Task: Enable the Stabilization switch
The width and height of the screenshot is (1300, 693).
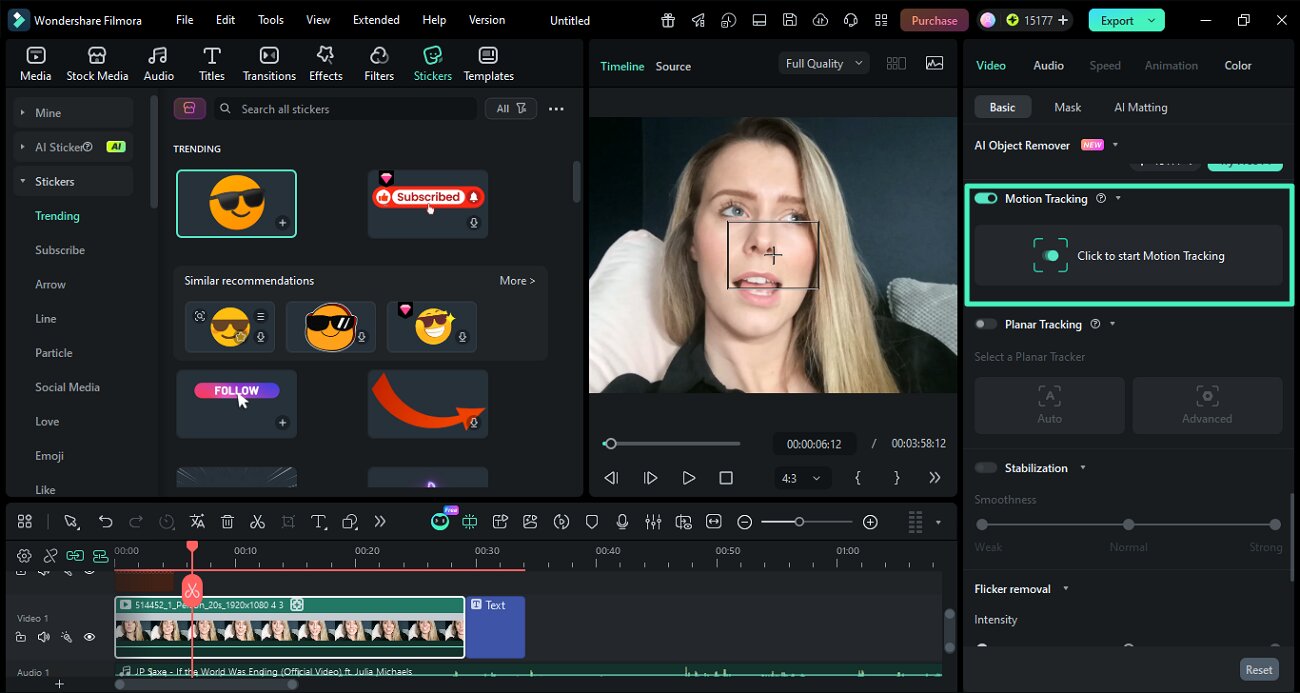Action: [x=986, y=468]
